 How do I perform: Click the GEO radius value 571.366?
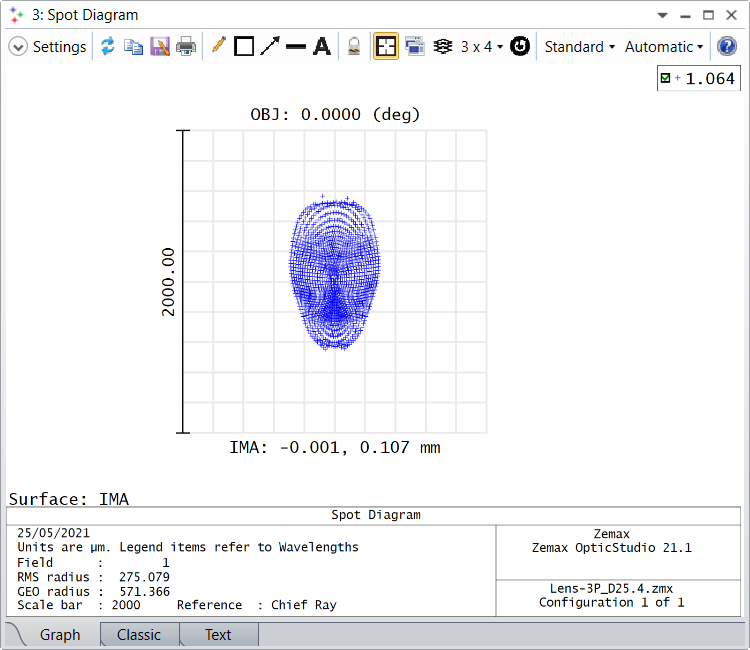tap(144, 592)
